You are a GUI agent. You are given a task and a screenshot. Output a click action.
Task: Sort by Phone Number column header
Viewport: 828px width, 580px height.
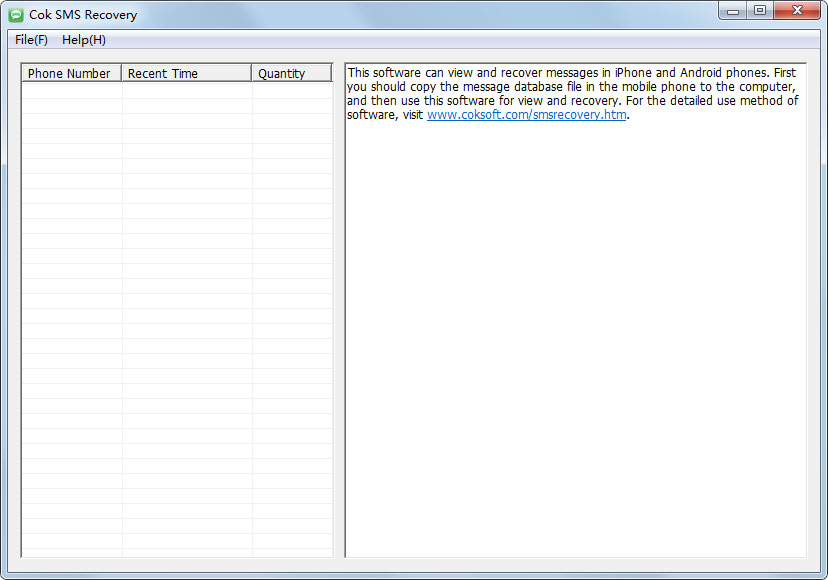pyautogui.click(x=70, y=73)
